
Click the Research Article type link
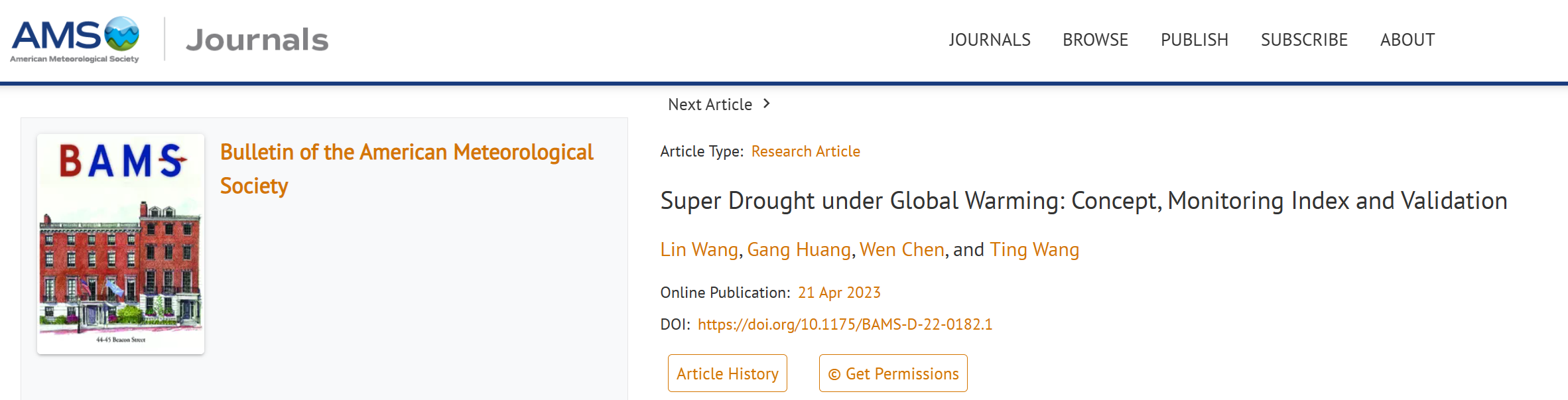805,151
